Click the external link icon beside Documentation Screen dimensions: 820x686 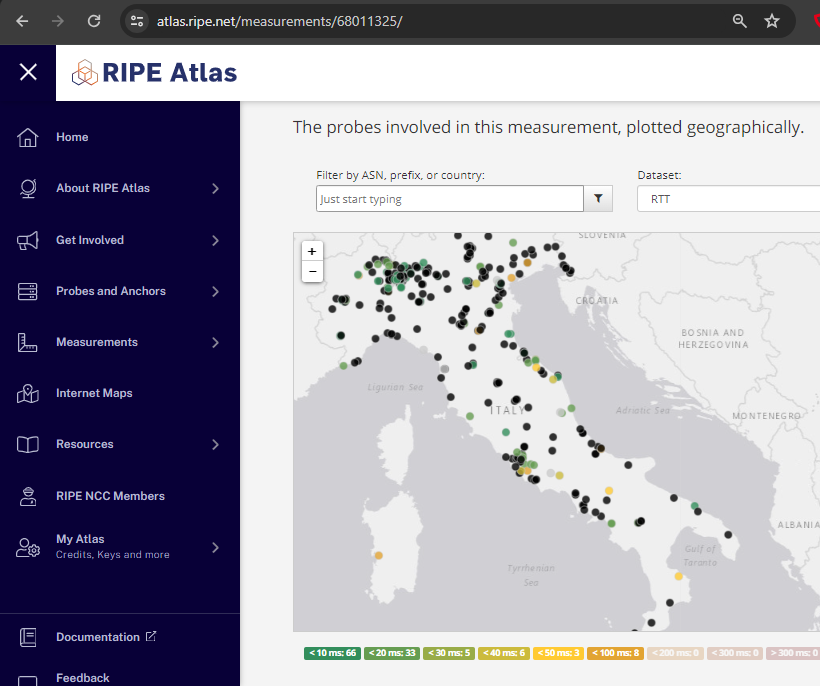pyautogui.click(x=151, y=636)
